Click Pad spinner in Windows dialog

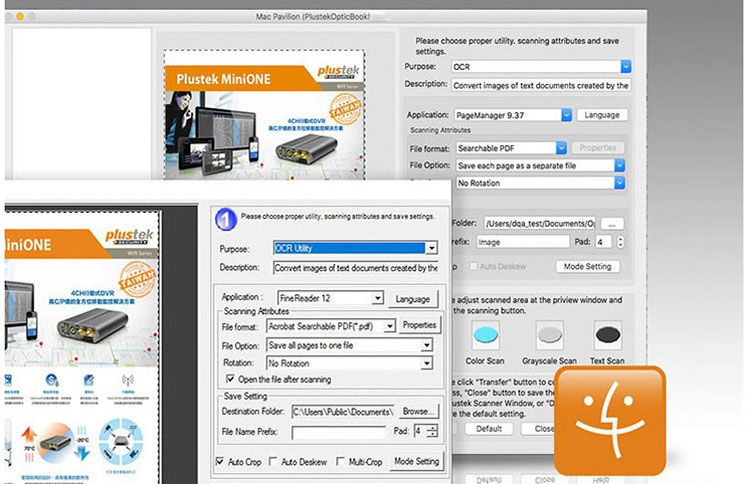432,431
